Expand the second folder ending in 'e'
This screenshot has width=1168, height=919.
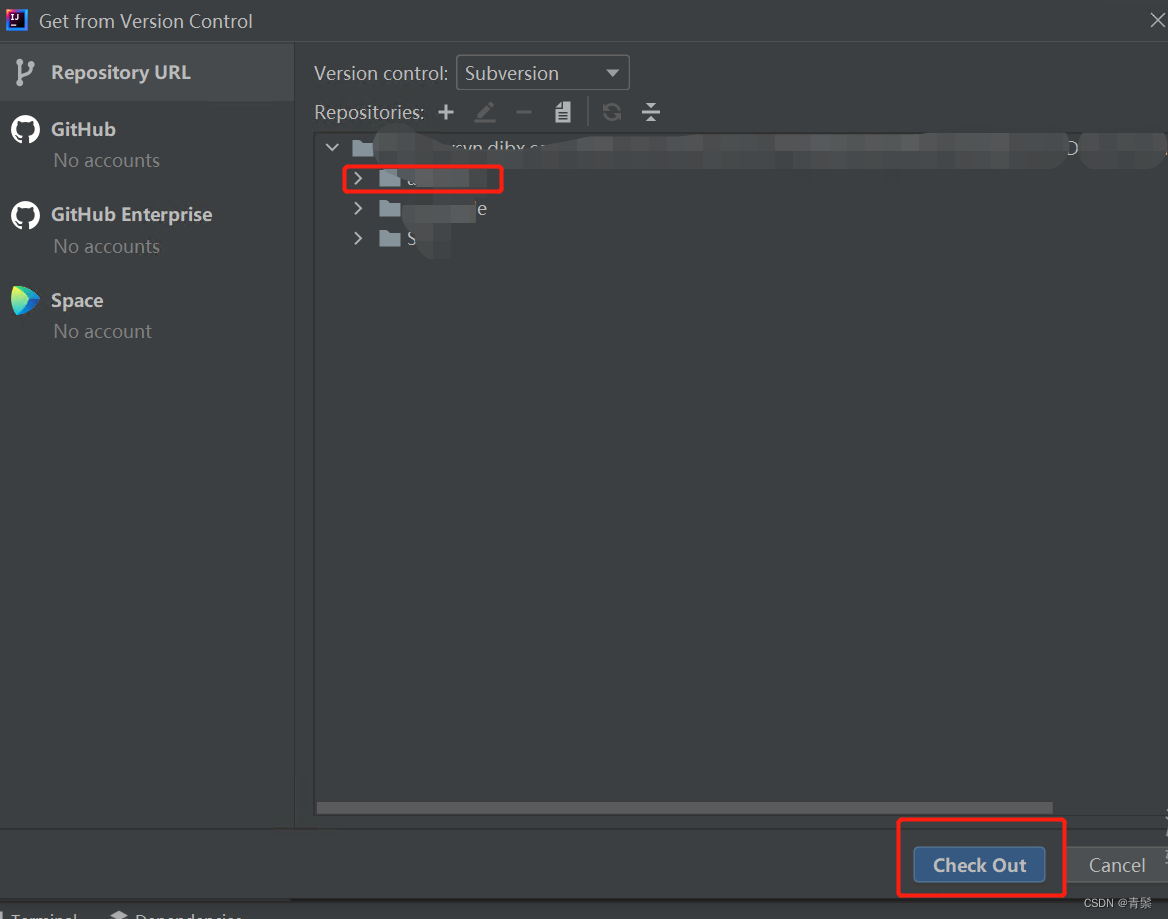(358, 209)
